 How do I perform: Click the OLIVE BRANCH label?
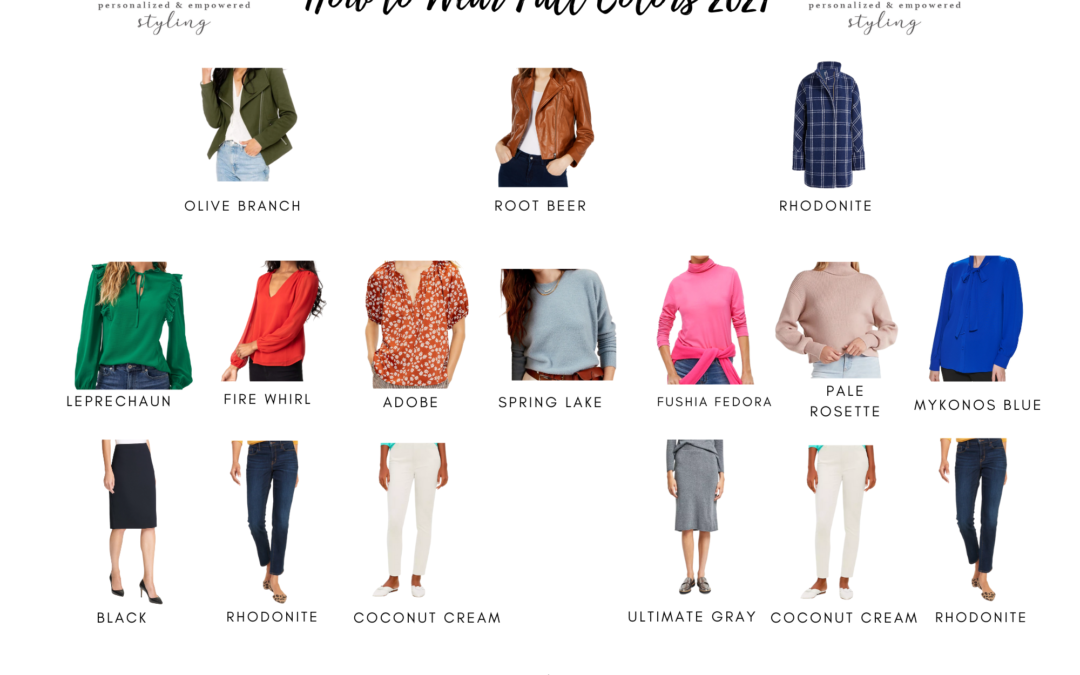[x=242, y=206]
